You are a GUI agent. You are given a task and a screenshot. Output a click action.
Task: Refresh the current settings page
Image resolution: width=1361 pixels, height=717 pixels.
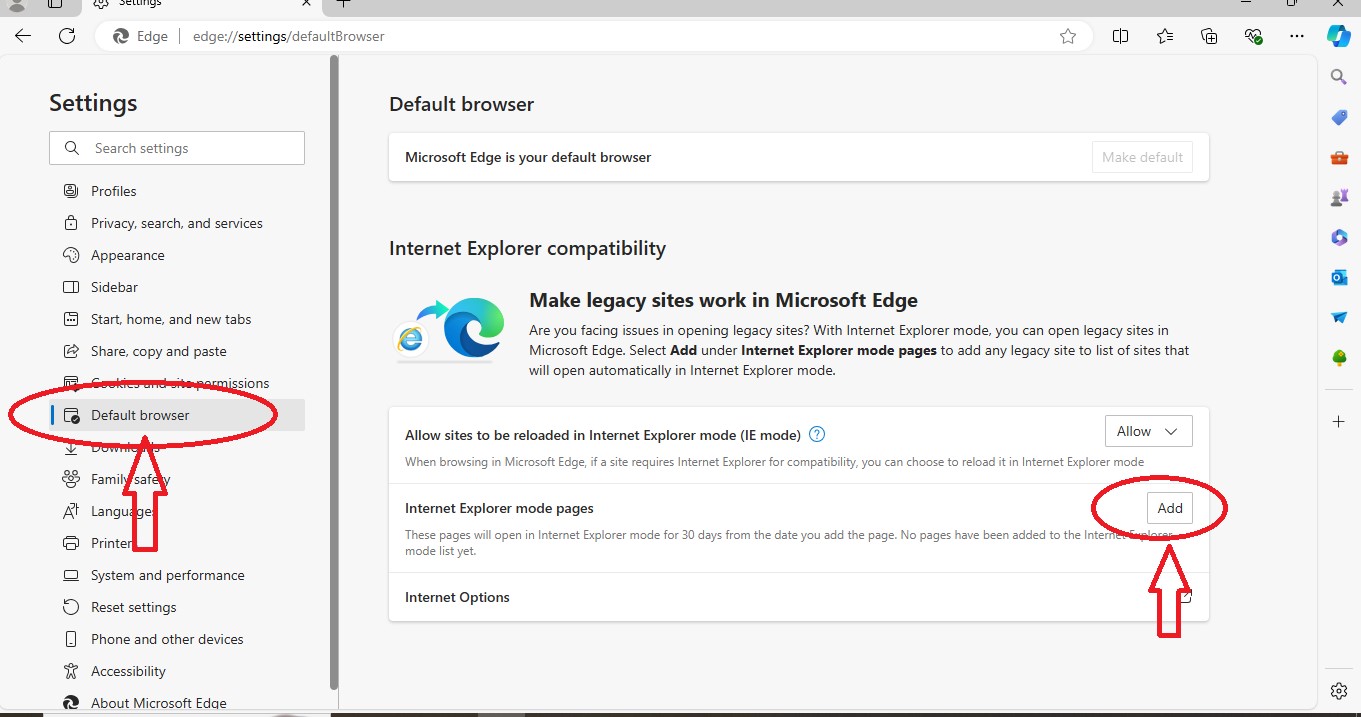coord(67,36)
